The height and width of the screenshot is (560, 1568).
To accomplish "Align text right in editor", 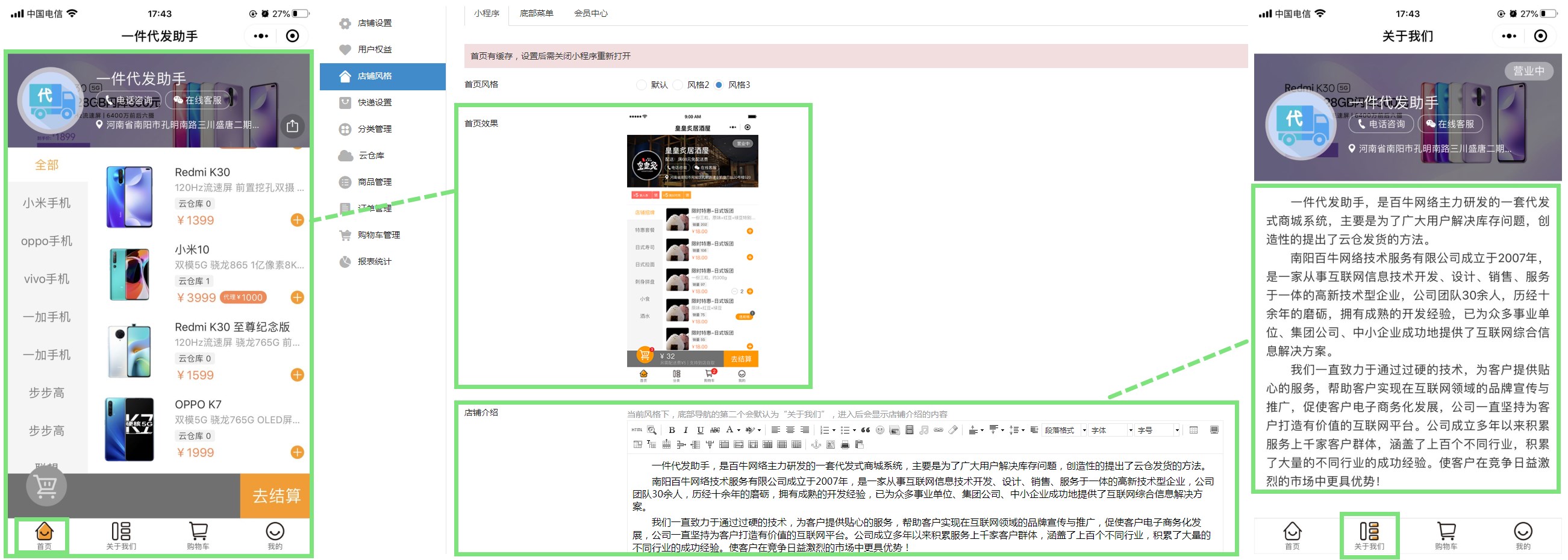I will pos(805,430).
